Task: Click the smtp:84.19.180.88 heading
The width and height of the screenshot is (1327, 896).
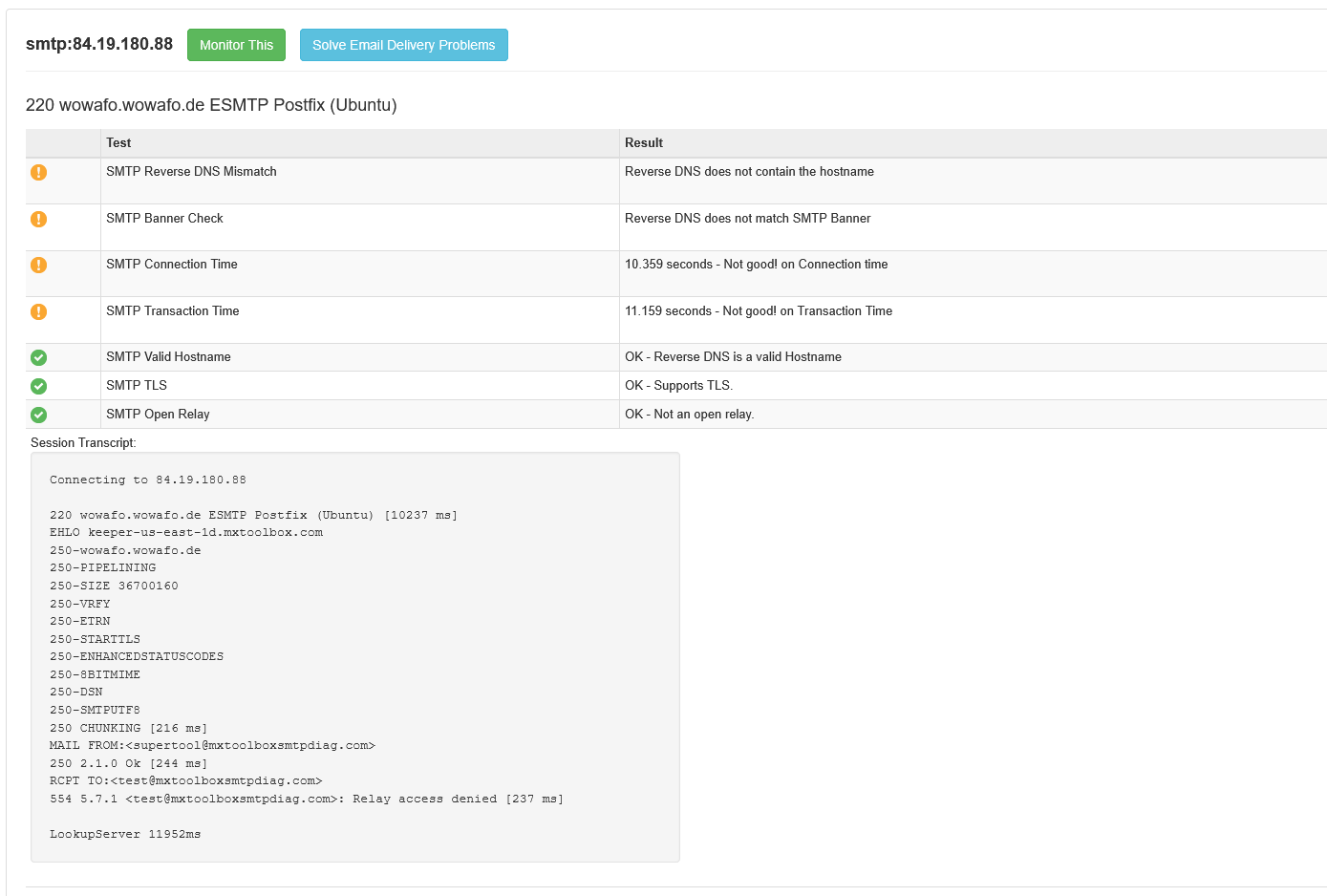Action: tap(99, 44)
